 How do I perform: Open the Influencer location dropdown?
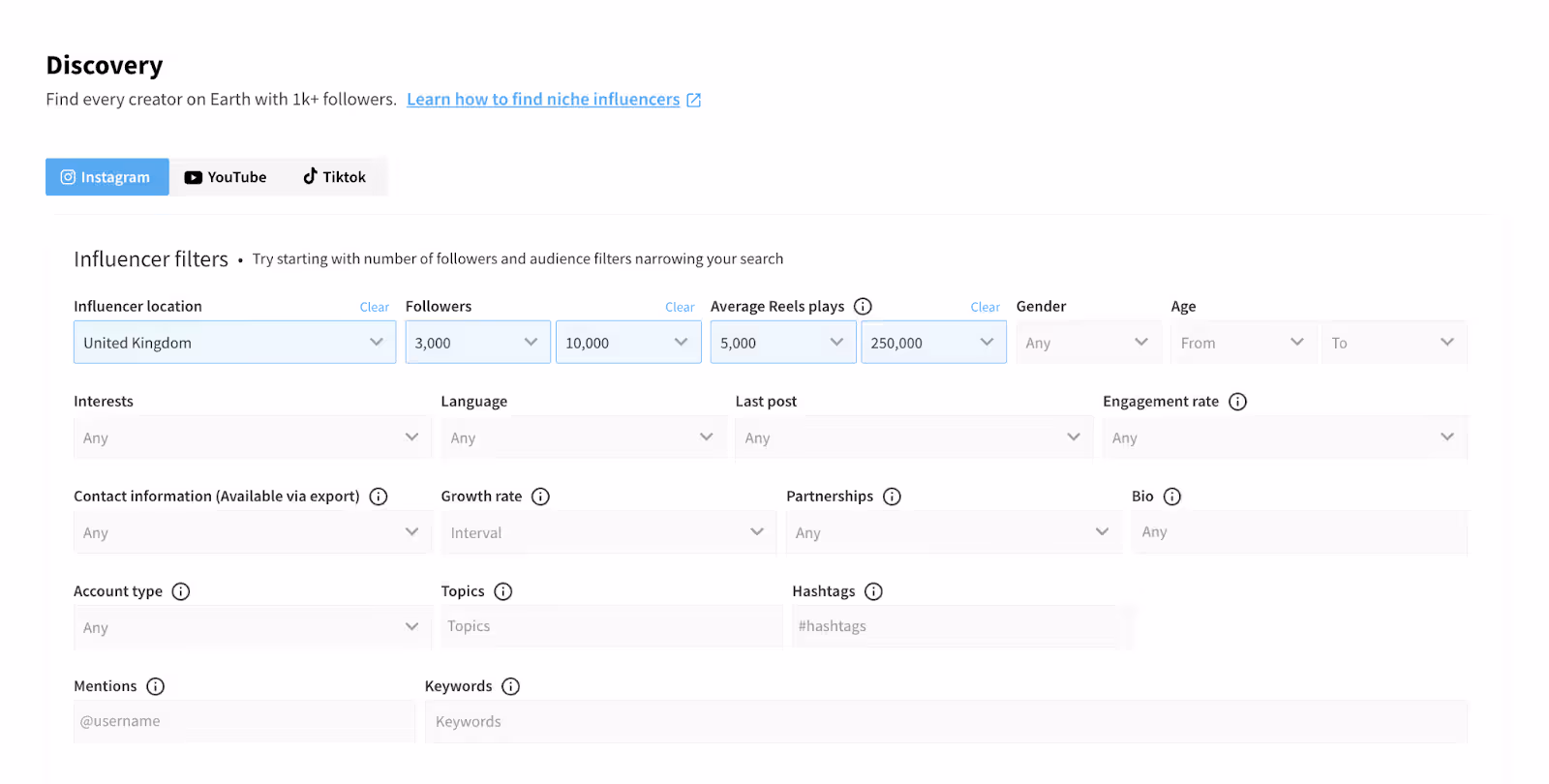click(x=235, y=343)
